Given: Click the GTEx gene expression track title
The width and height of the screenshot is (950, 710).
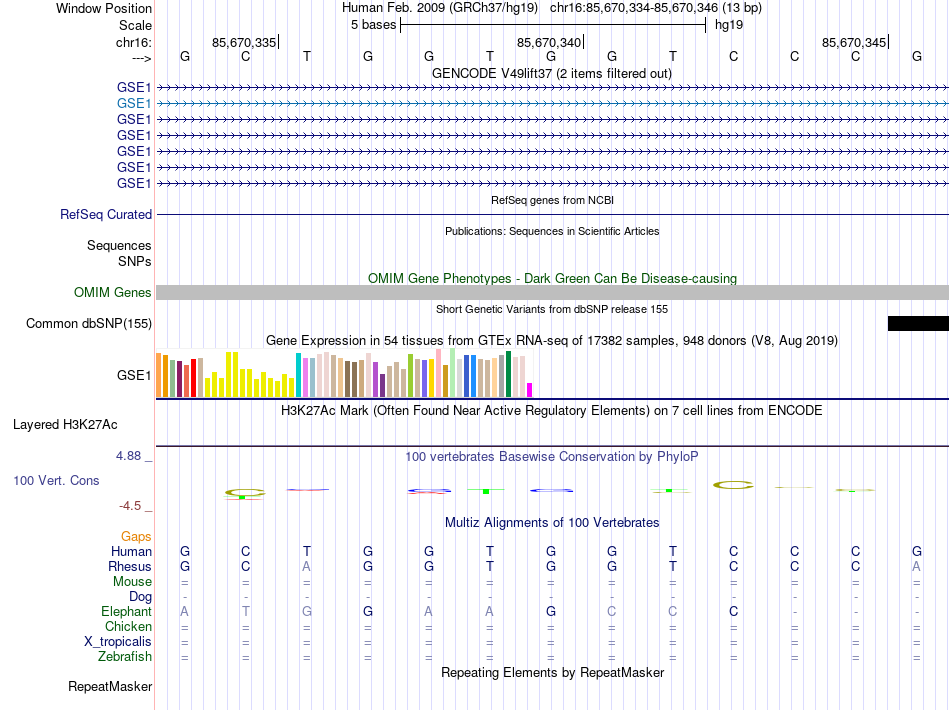Looking at the screenshot, I should pyautogui.click(x=551, y=340).
